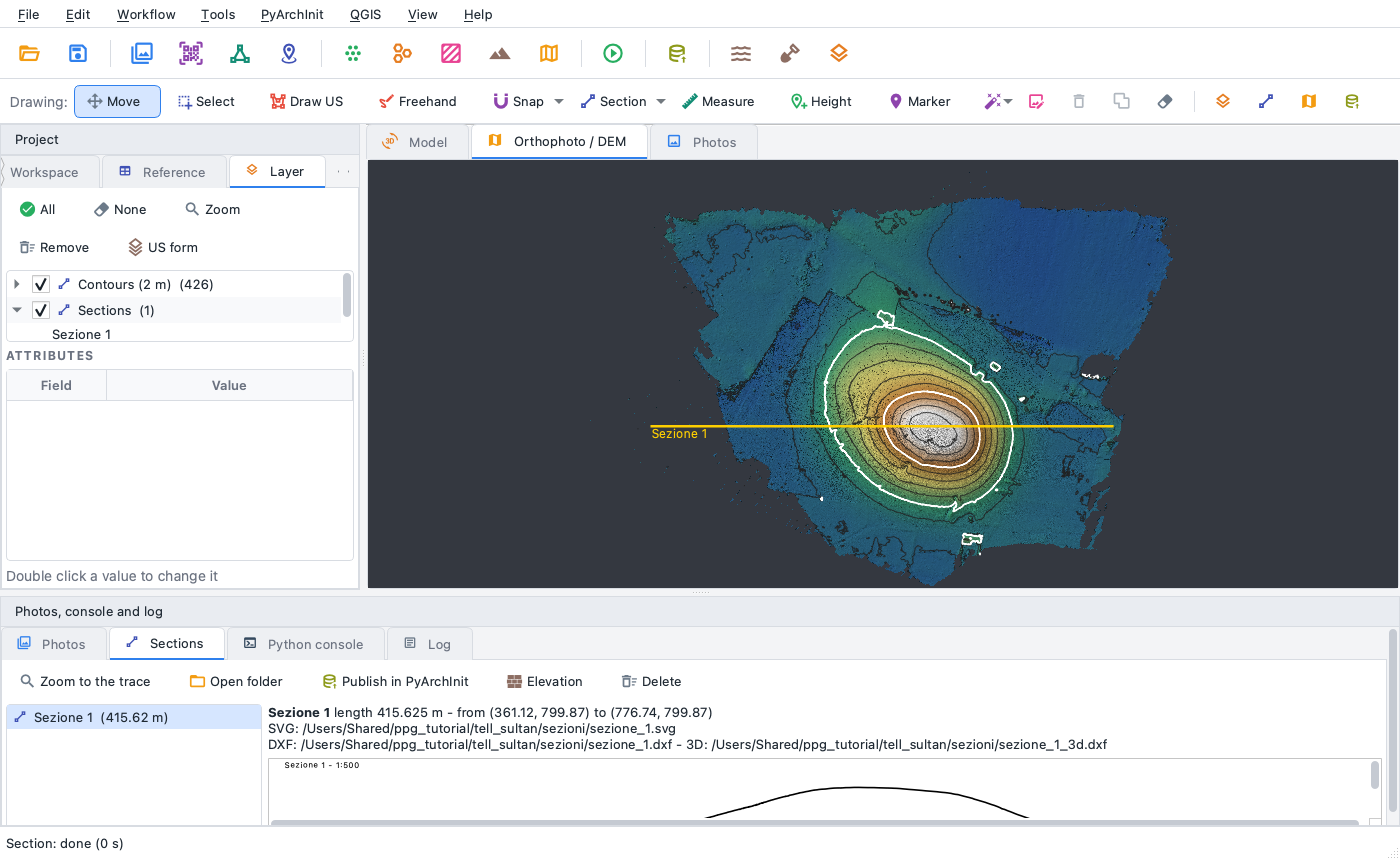Image resolution: width=1400 pixels, height=860 pixels.
Task: Click the green triangle network icon
Action: click(x=240, y=54)
